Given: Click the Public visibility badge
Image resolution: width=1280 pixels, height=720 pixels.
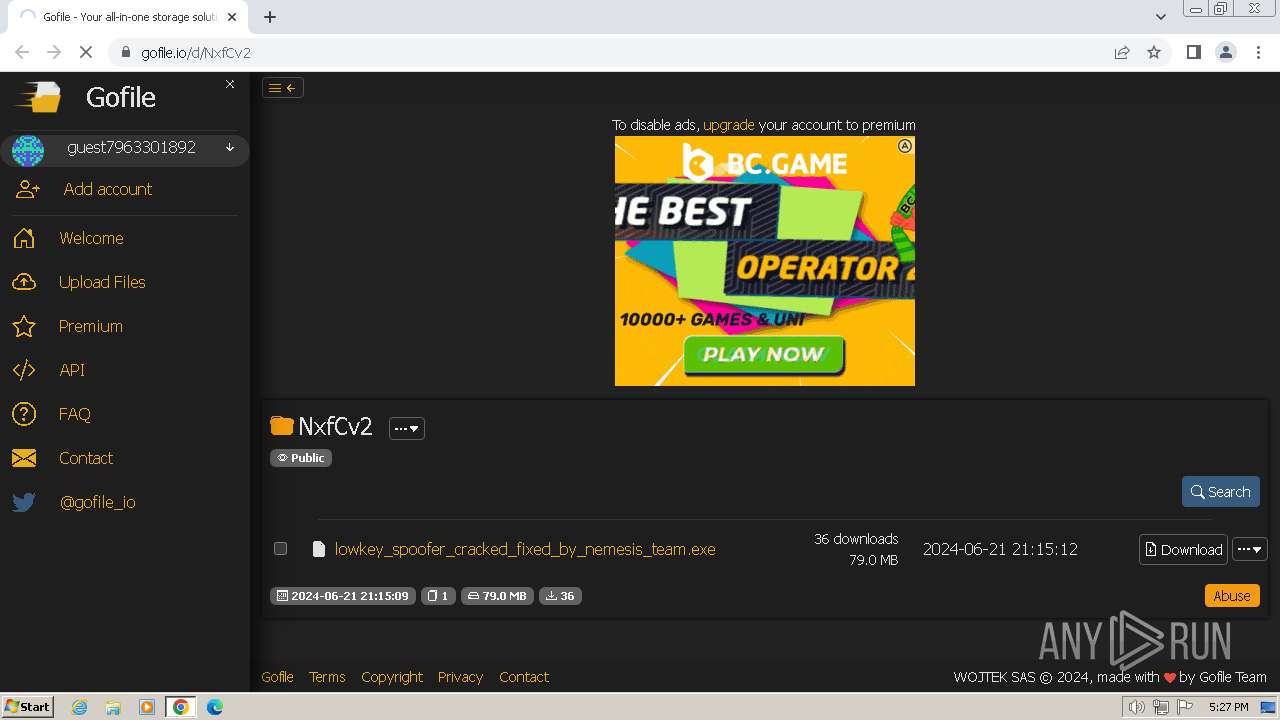Looking at the screenshot, I should tap(301, 458).
